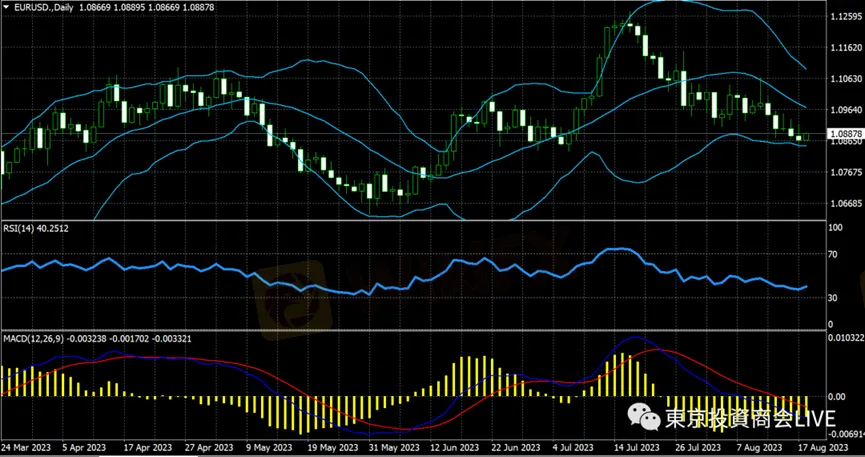This screenshot has height=457, width=865.
Task: Click the triangle arrow before EURUSD title
Action: (x=6, y=7)
